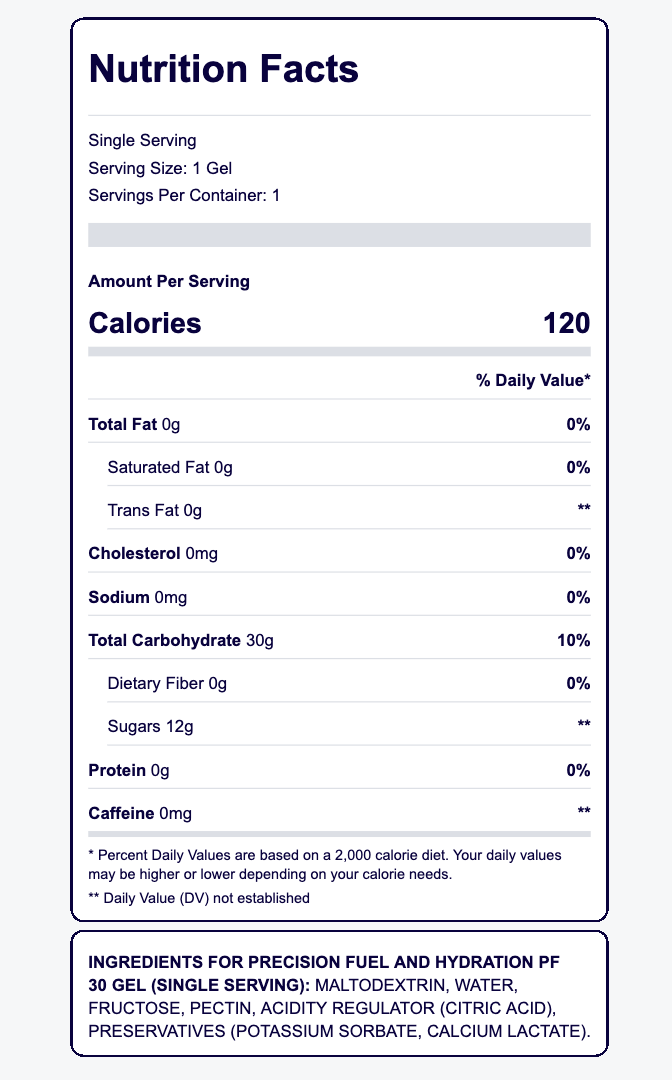672x1080 pixels.
Task: Select the Serving Size: 1 Gel line
Action: pos(161,167)
